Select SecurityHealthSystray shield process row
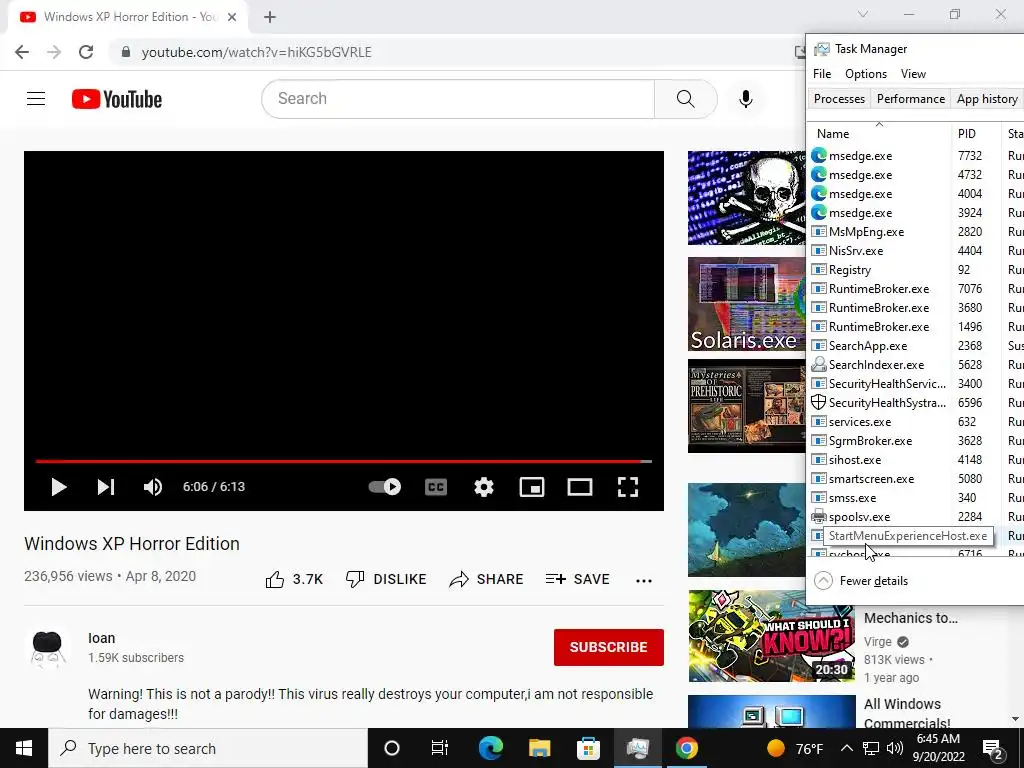Image resolution: width=1024 pixels, height=768 pixels. 916,402
